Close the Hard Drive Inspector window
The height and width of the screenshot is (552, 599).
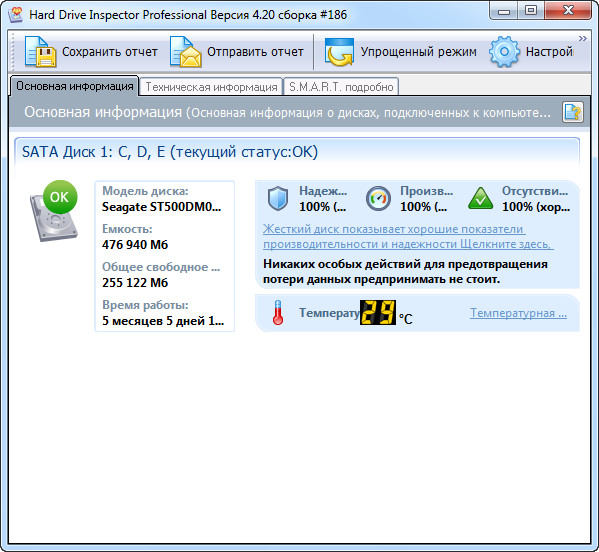(568, 11)
